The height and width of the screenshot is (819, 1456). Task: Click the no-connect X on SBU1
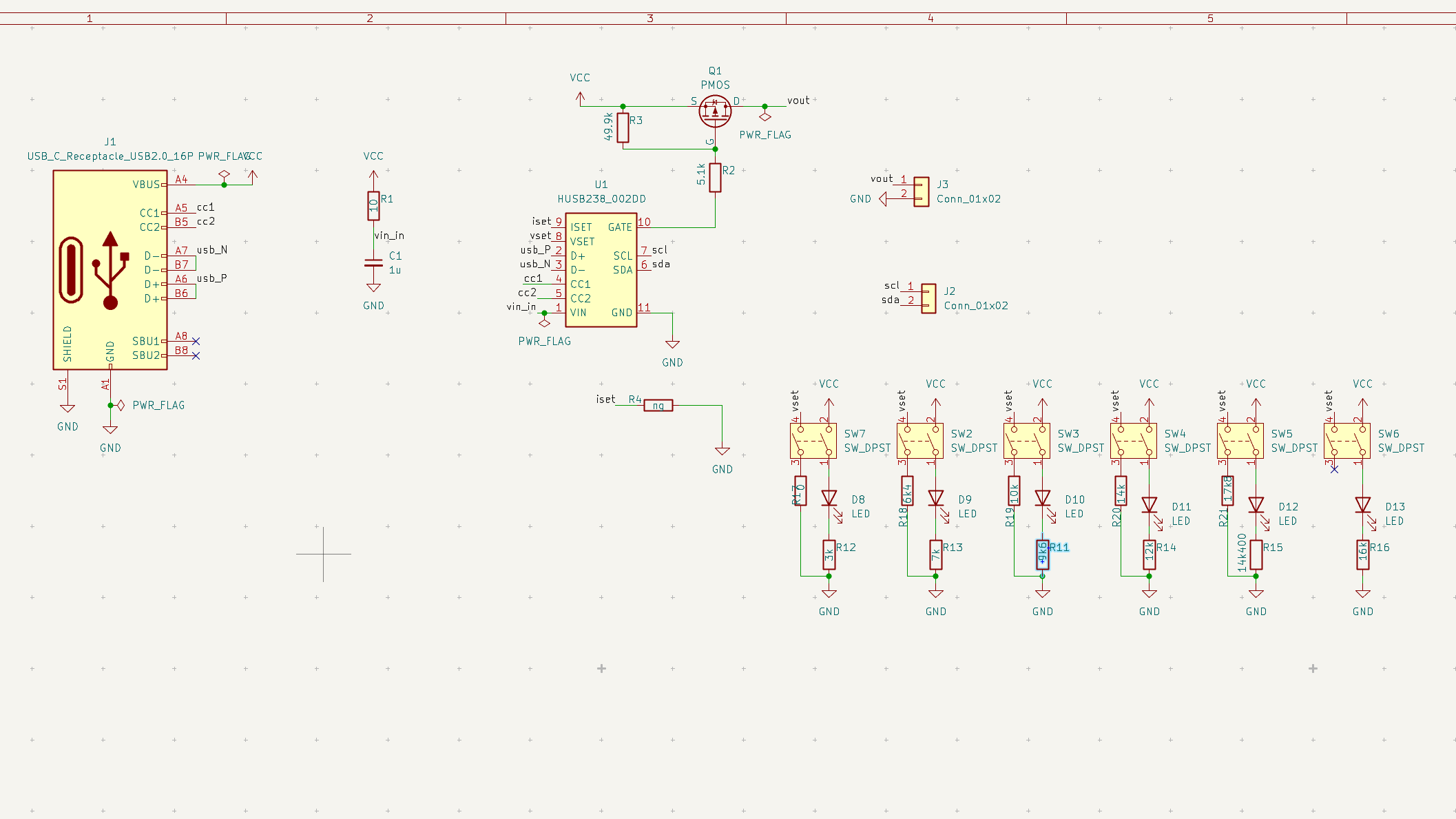(x=196, y=341)
